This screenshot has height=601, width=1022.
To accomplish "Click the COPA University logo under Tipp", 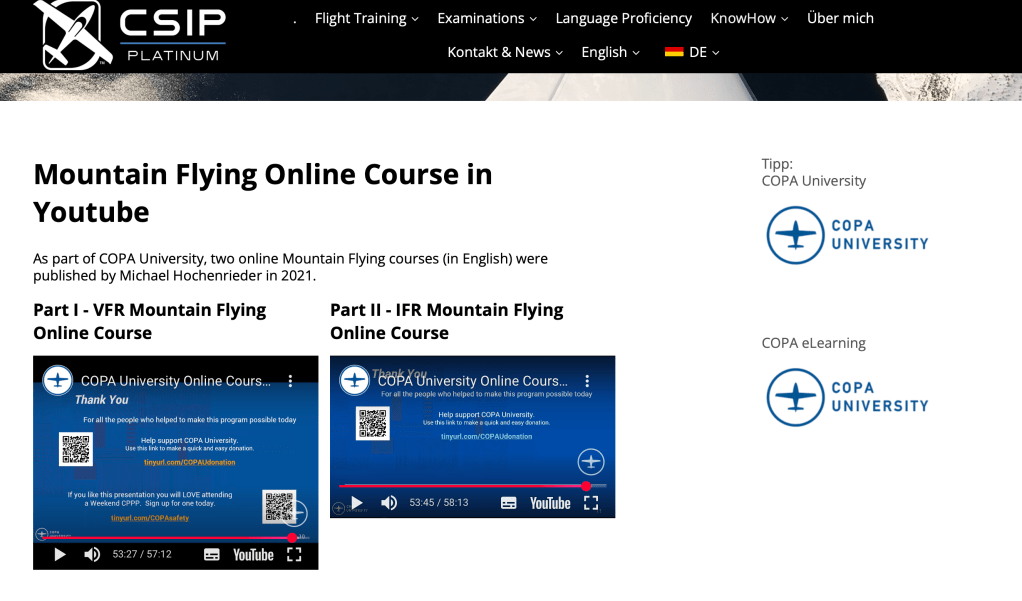I will point(847,235).
